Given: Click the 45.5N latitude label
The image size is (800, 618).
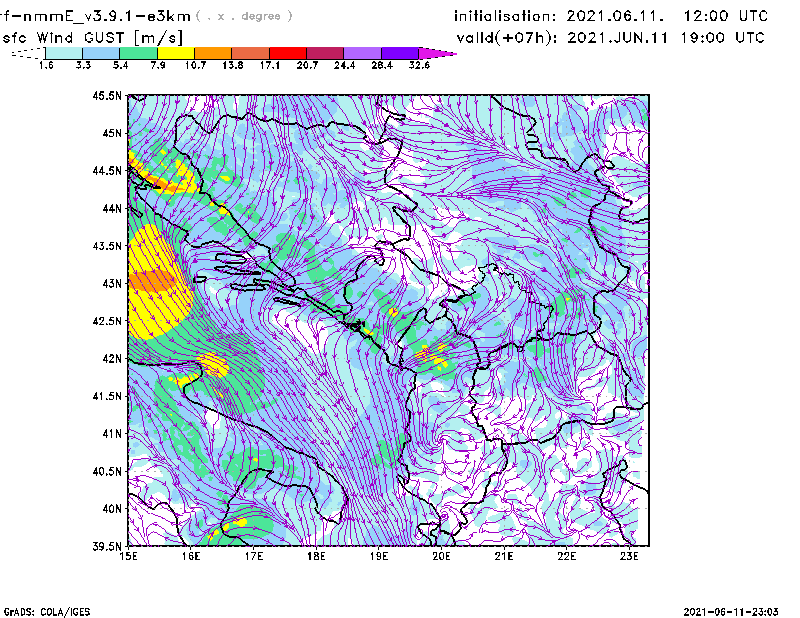Looking at the screenshot, I should [107, 95].
